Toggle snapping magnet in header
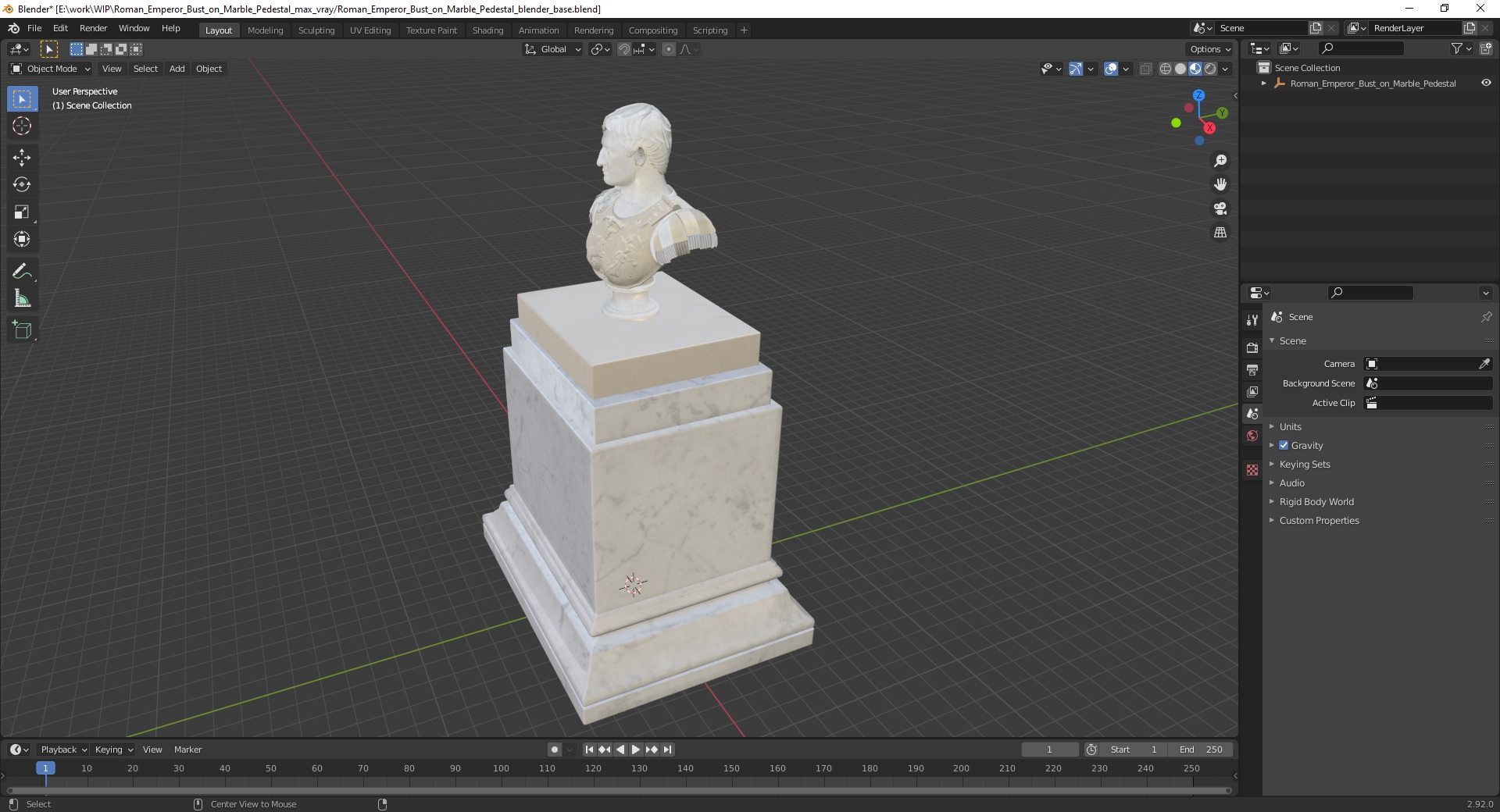This screenshot has width=1500, height=812. click(624, 49)
